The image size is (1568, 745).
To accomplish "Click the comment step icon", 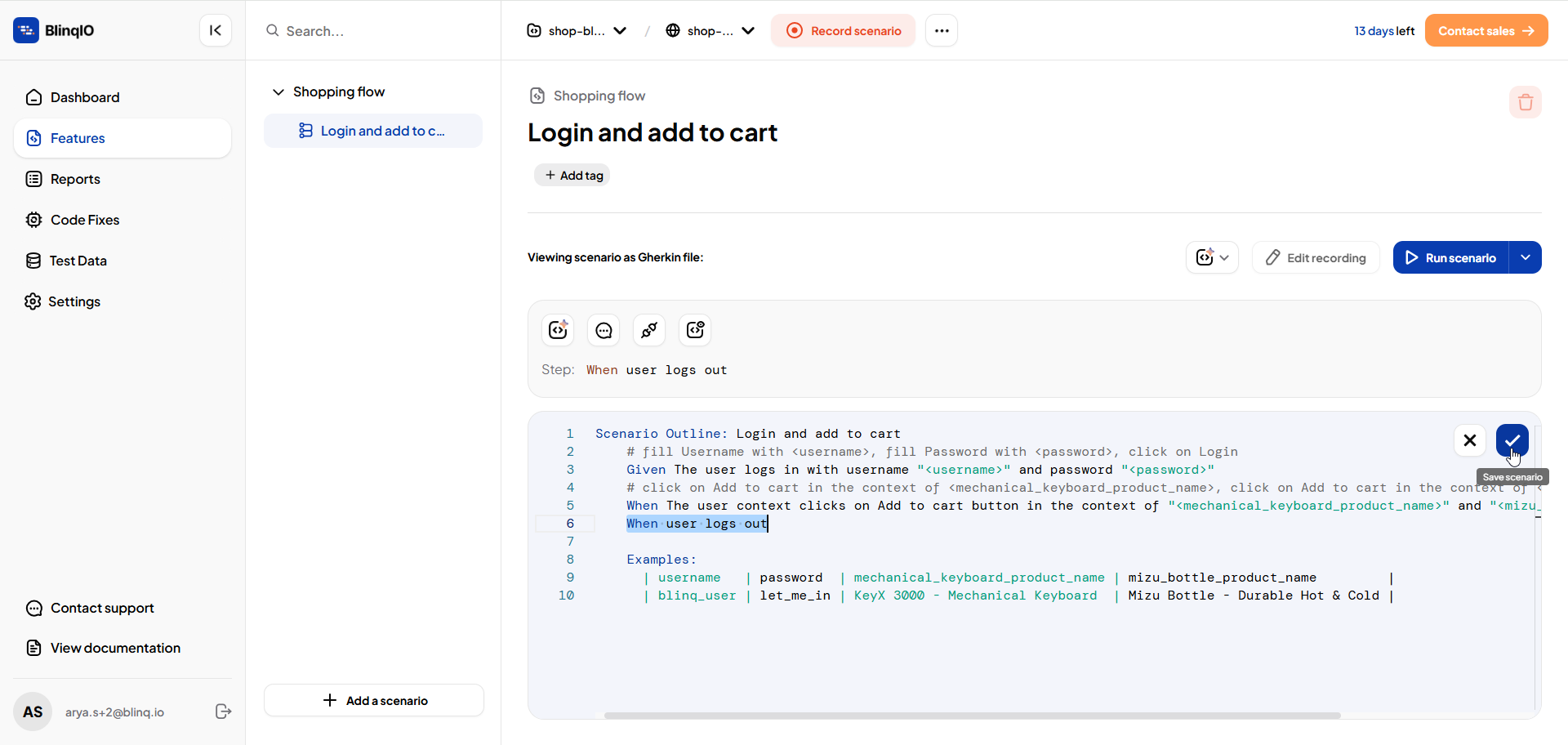I will tap(604, 330).
